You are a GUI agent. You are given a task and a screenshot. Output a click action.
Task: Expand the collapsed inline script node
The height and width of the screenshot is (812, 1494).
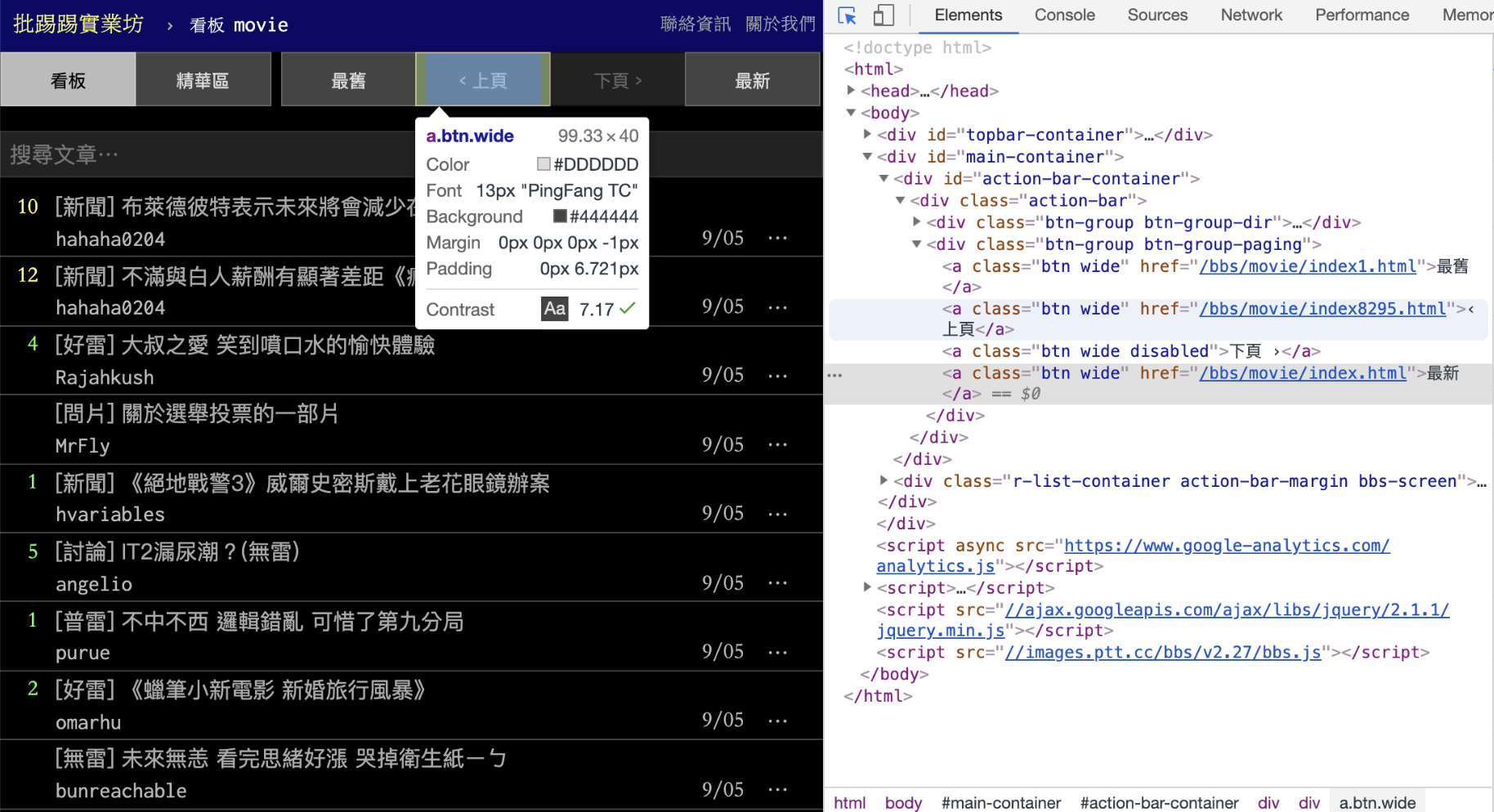pos(867,587)
